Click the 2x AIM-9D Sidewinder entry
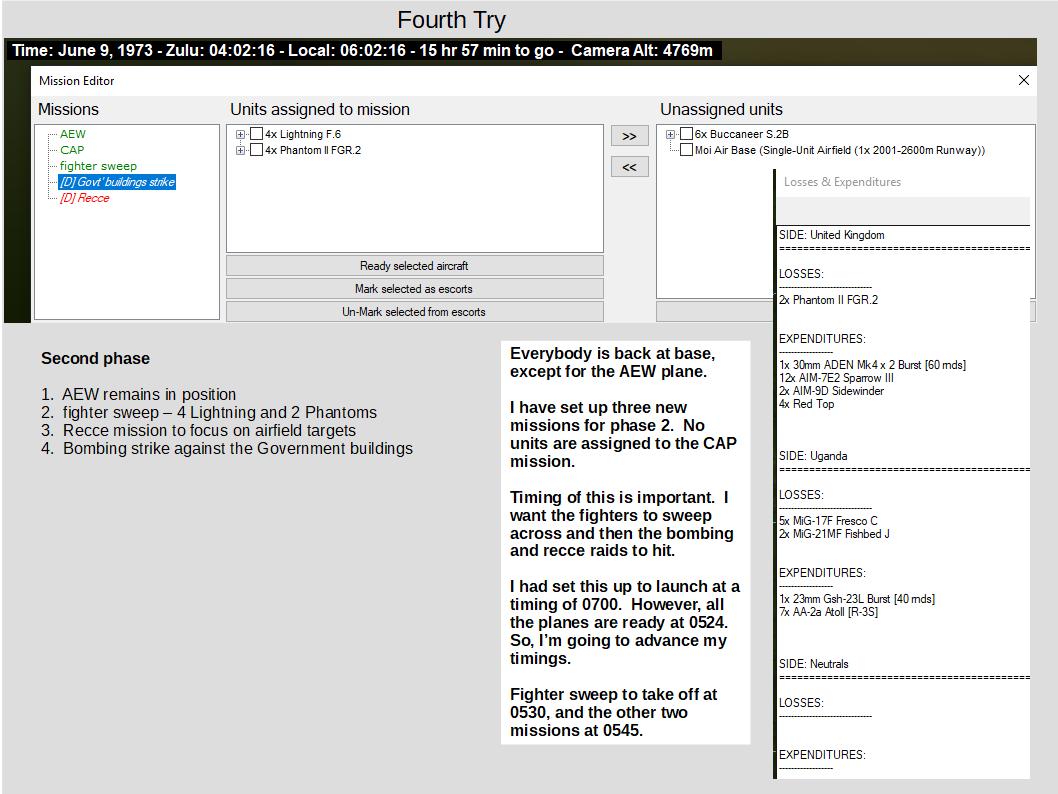 (x=831, y=391)
